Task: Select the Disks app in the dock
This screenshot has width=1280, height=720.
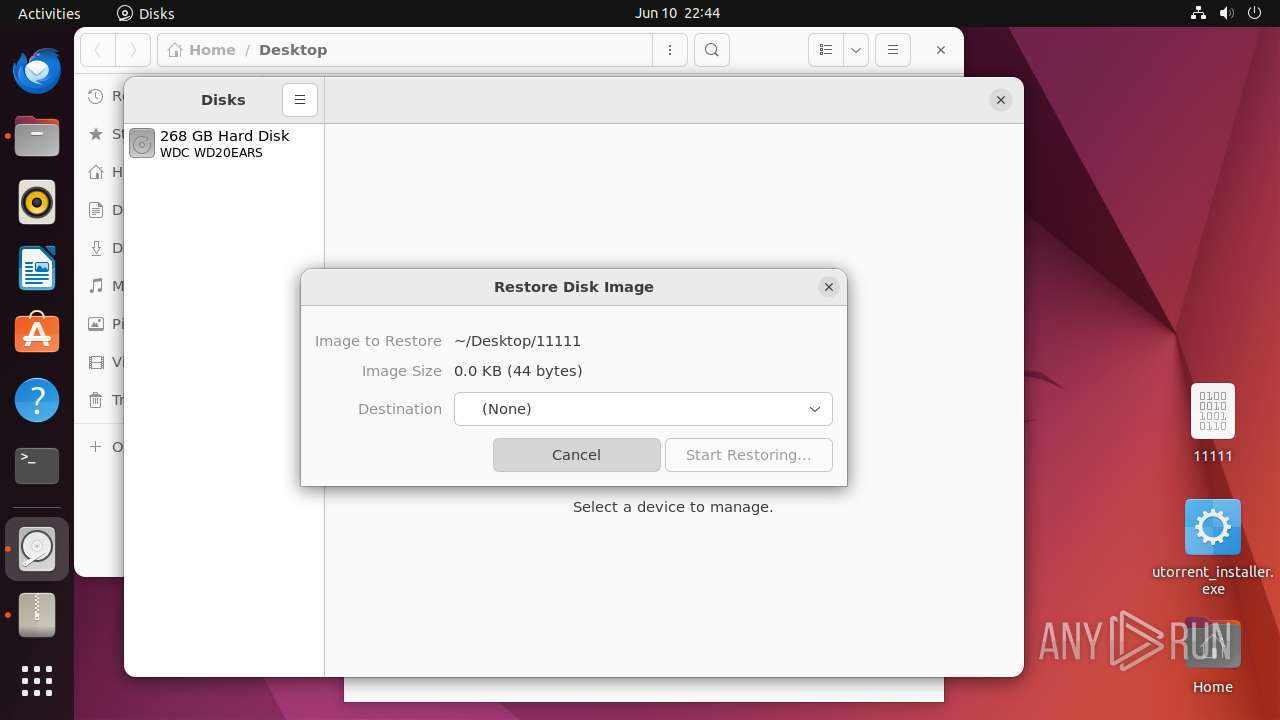Action: pos(37,548)
